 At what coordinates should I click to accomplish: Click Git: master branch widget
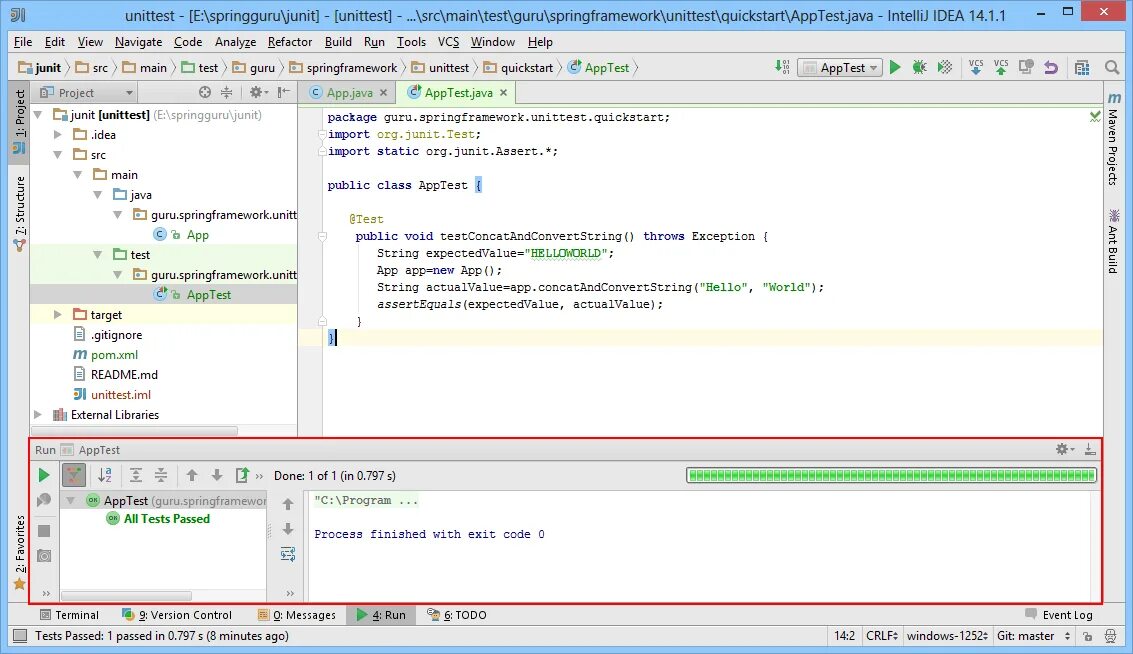1033,636
